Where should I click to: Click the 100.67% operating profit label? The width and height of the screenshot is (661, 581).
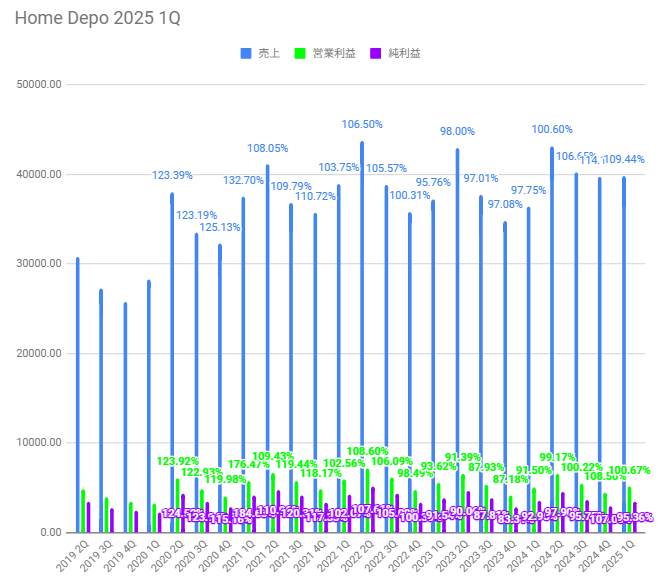(630, 470)
